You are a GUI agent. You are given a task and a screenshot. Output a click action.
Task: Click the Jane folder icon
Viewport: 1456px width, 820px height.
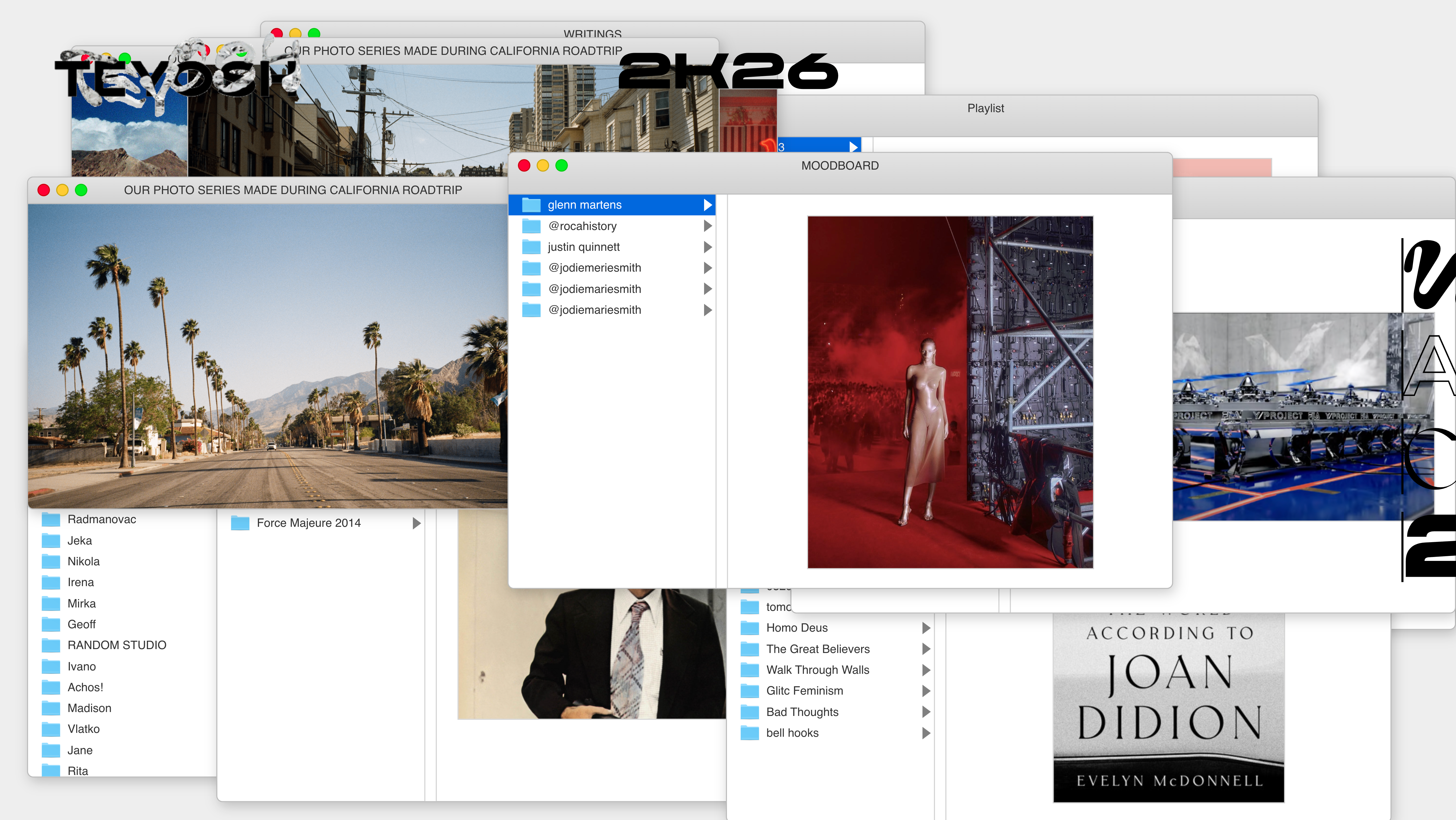(51, 751)
